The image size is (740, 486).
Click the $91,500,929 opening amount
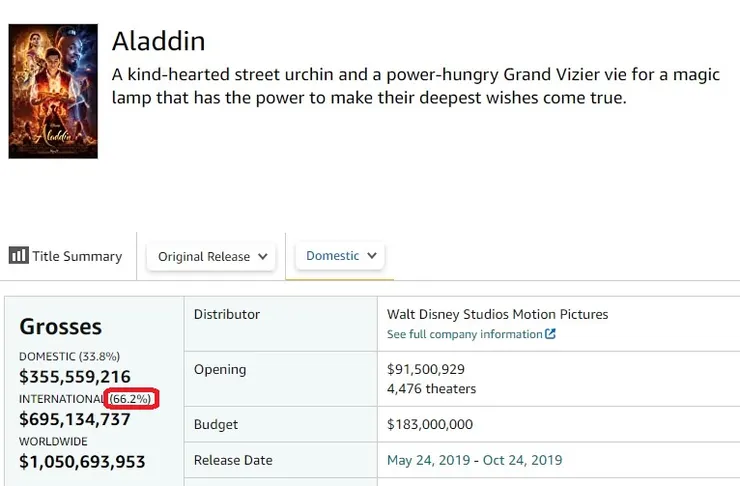click(x=425, y=369)
